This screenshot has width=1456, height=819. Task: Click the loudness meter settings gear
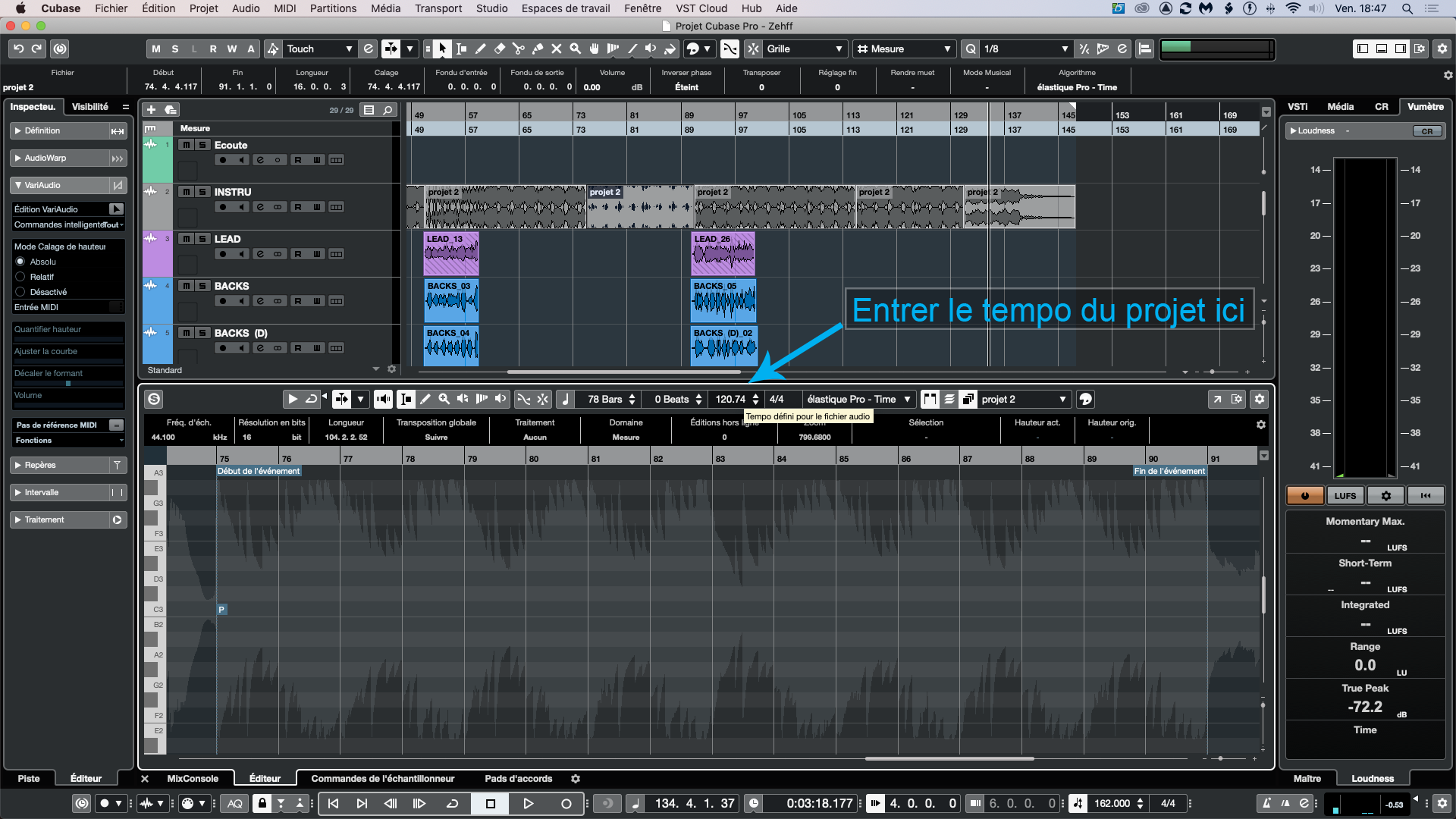click(x=1385, y=496)
